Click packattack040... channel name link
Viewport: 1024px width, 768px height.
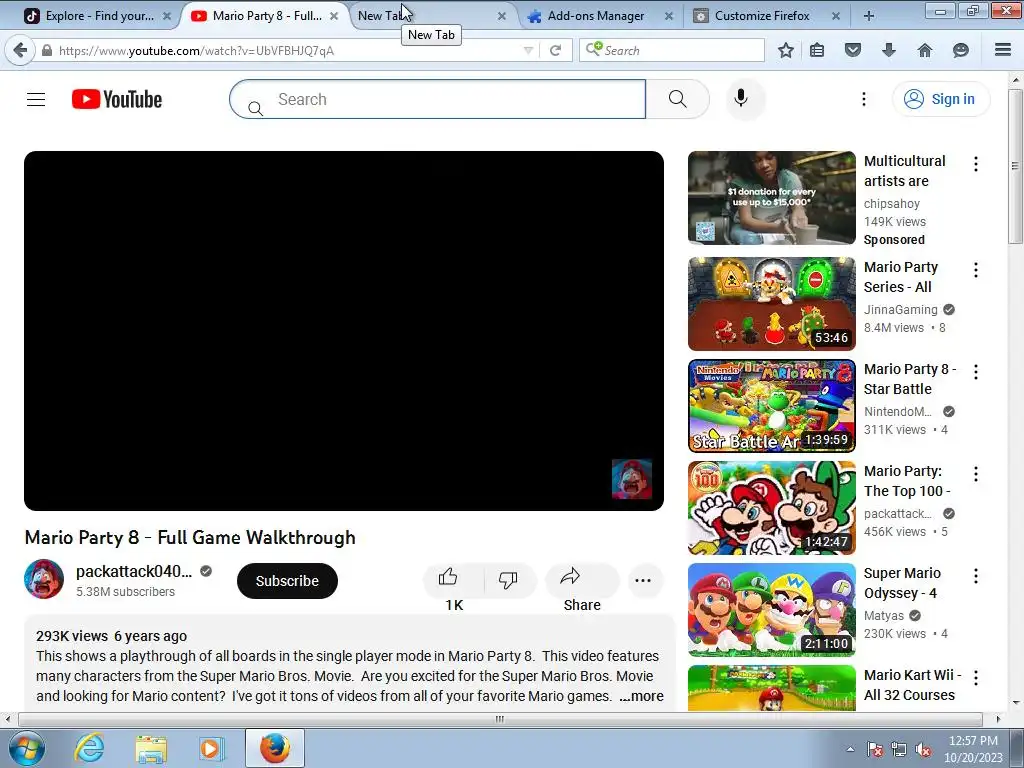(134, 571)
